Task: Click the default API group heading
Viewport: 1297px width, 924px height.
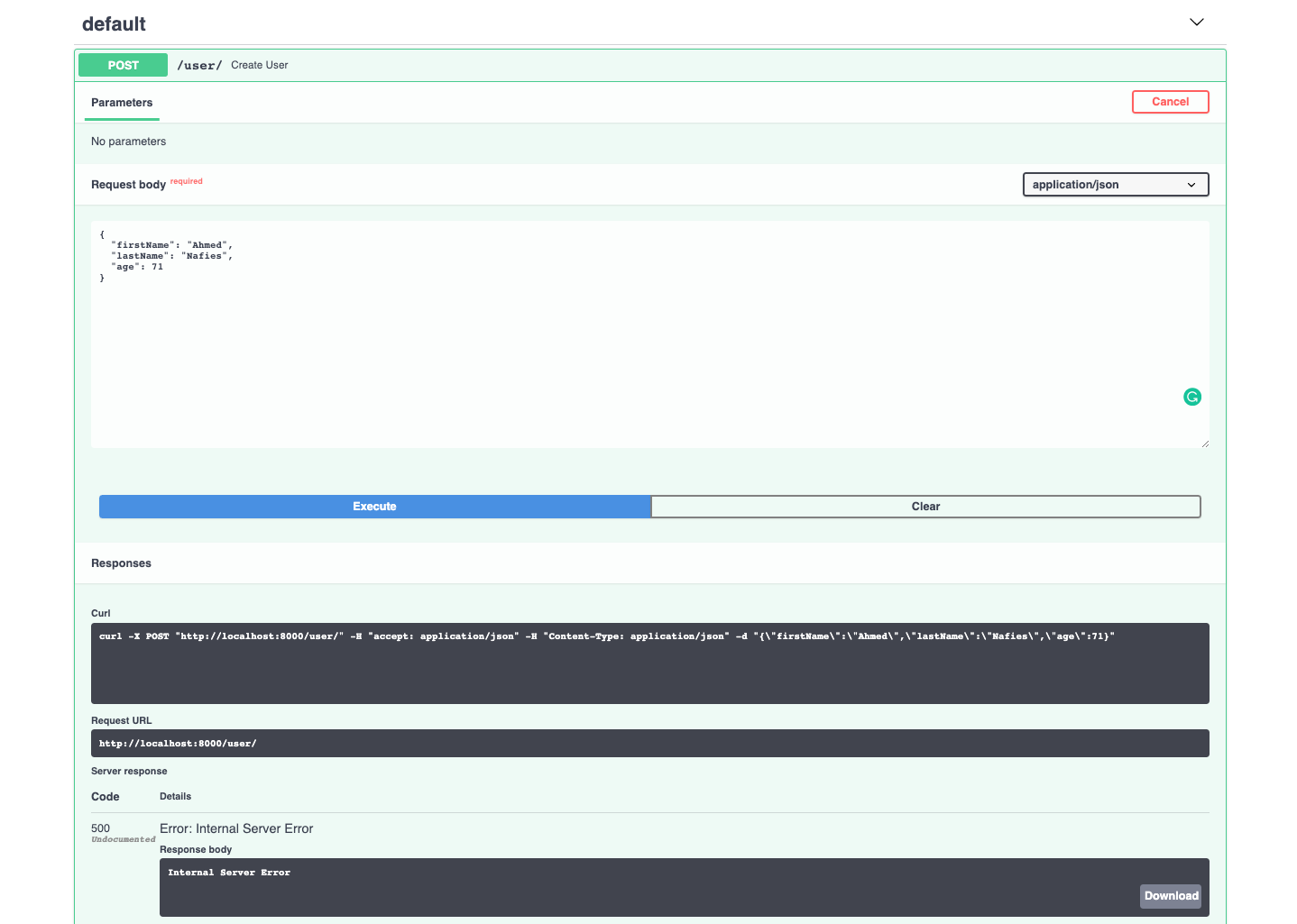Action: click(114, 24)
